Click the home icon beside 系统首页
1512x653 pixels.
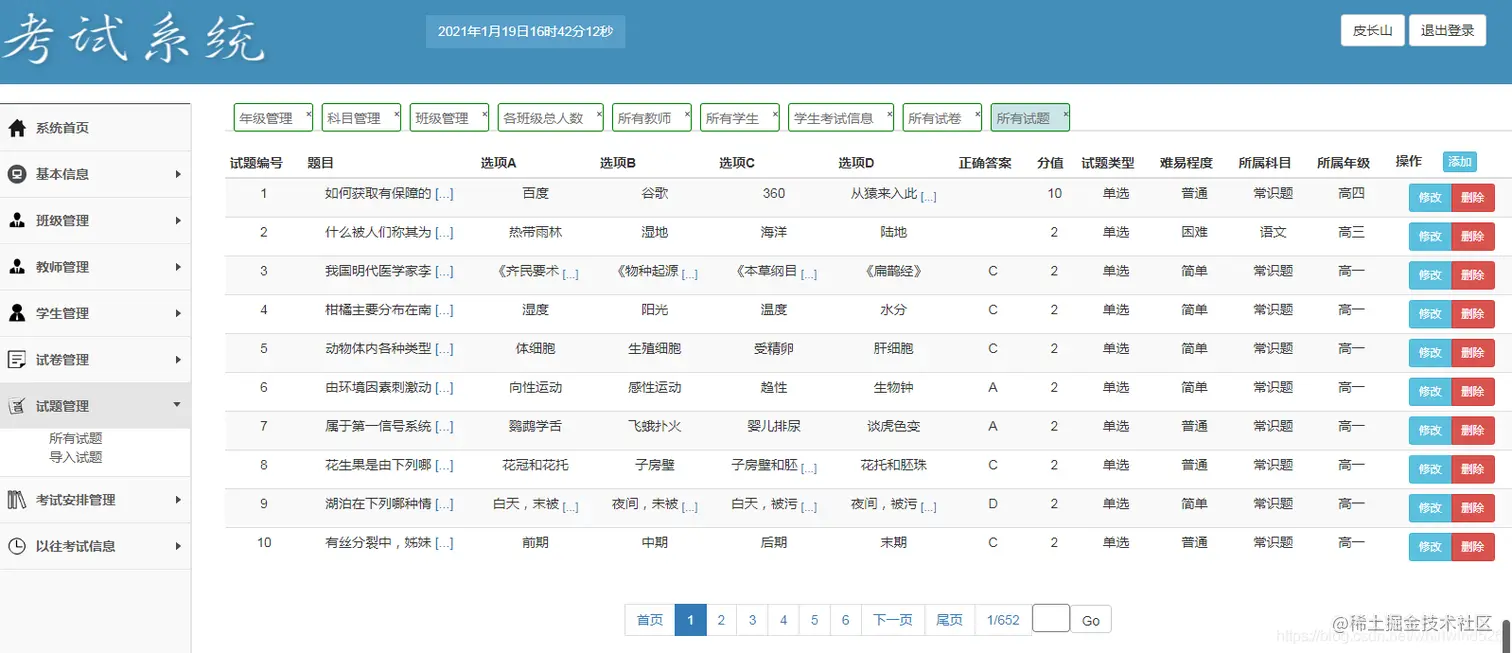(x=17, y=128)
